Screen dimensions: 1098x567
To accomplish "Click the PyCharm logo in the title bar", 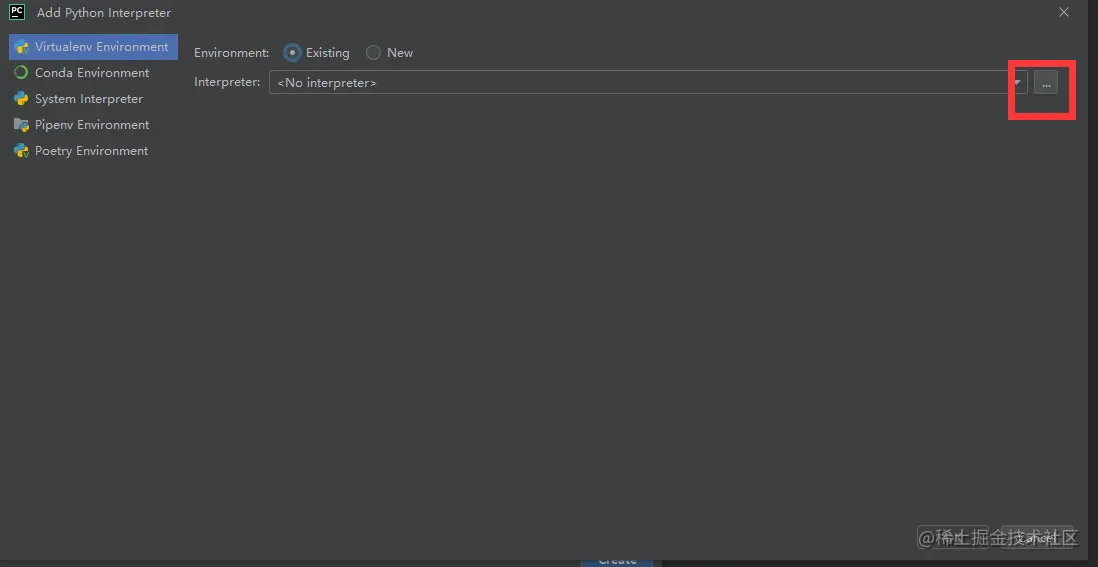I will [18, 12].
